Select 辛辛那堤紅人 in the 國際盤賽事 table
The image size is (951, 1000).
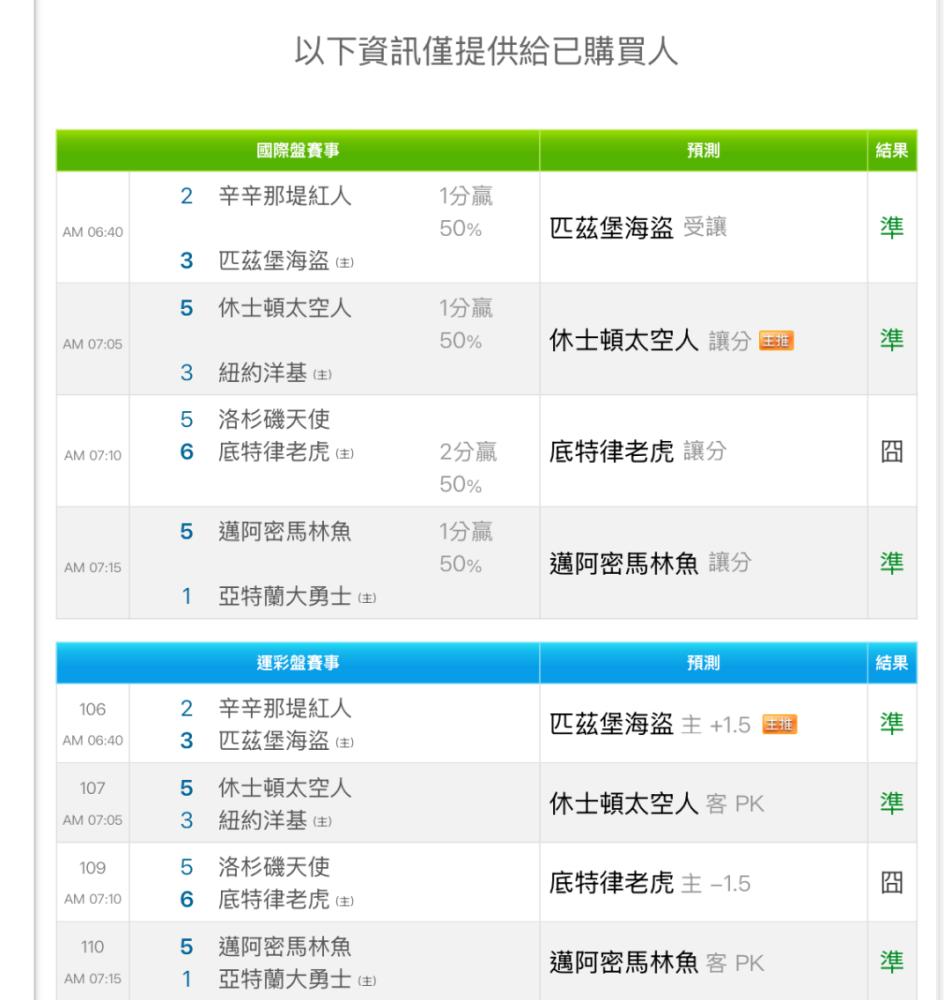[284, 196]
